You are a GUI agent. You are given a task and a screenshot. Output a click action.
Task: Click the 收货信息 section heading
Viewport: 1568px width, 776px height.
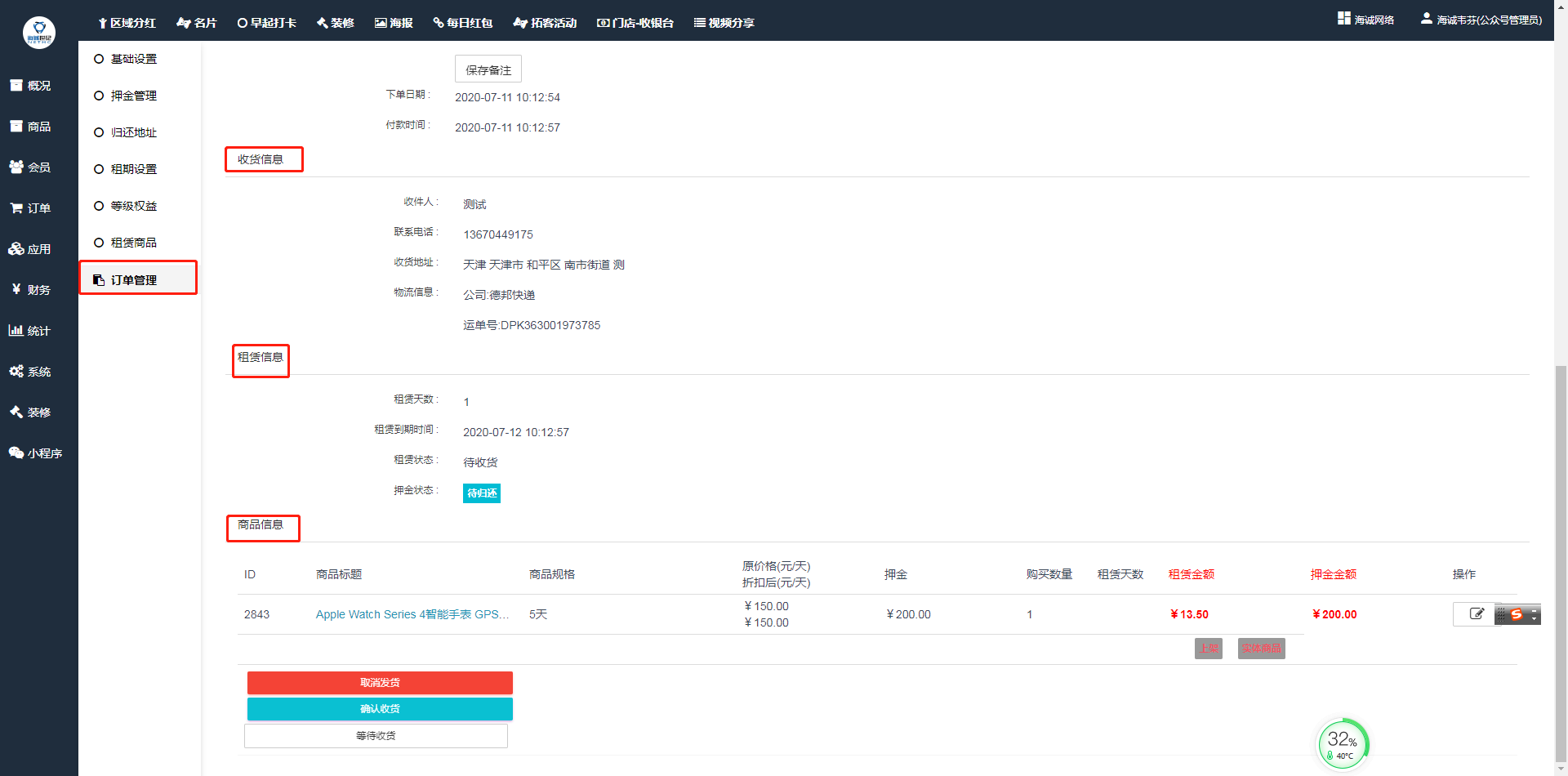(261, 159)
